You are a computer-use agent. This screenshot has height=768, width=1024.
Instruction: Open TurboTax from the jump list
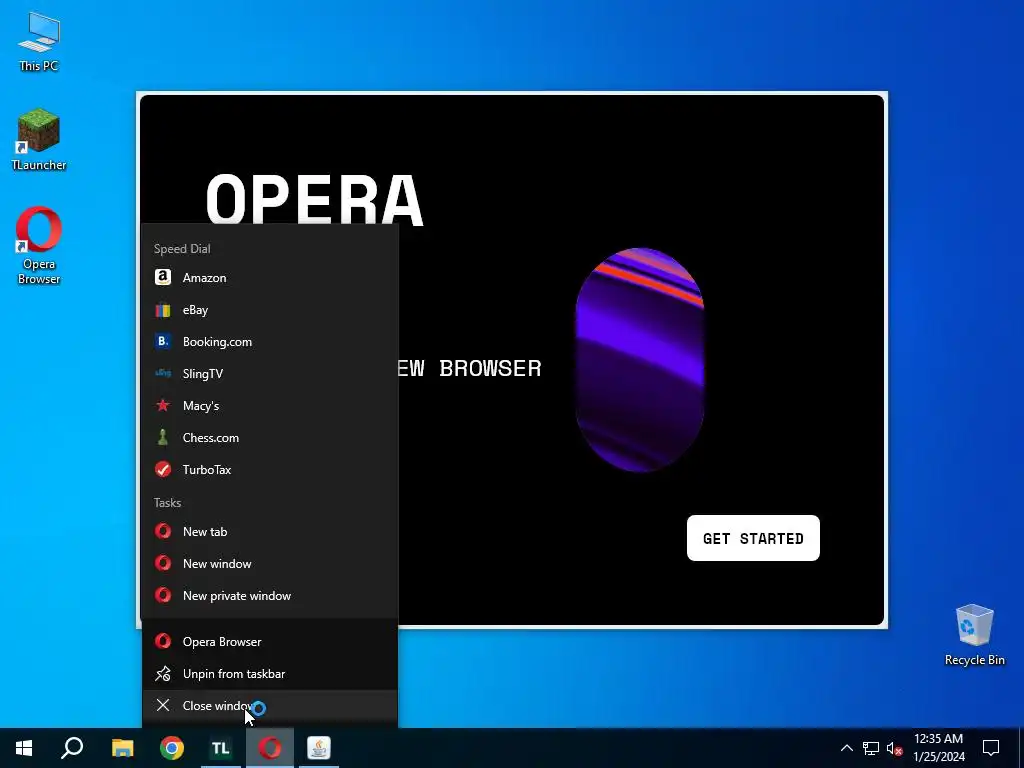(270, 470)
